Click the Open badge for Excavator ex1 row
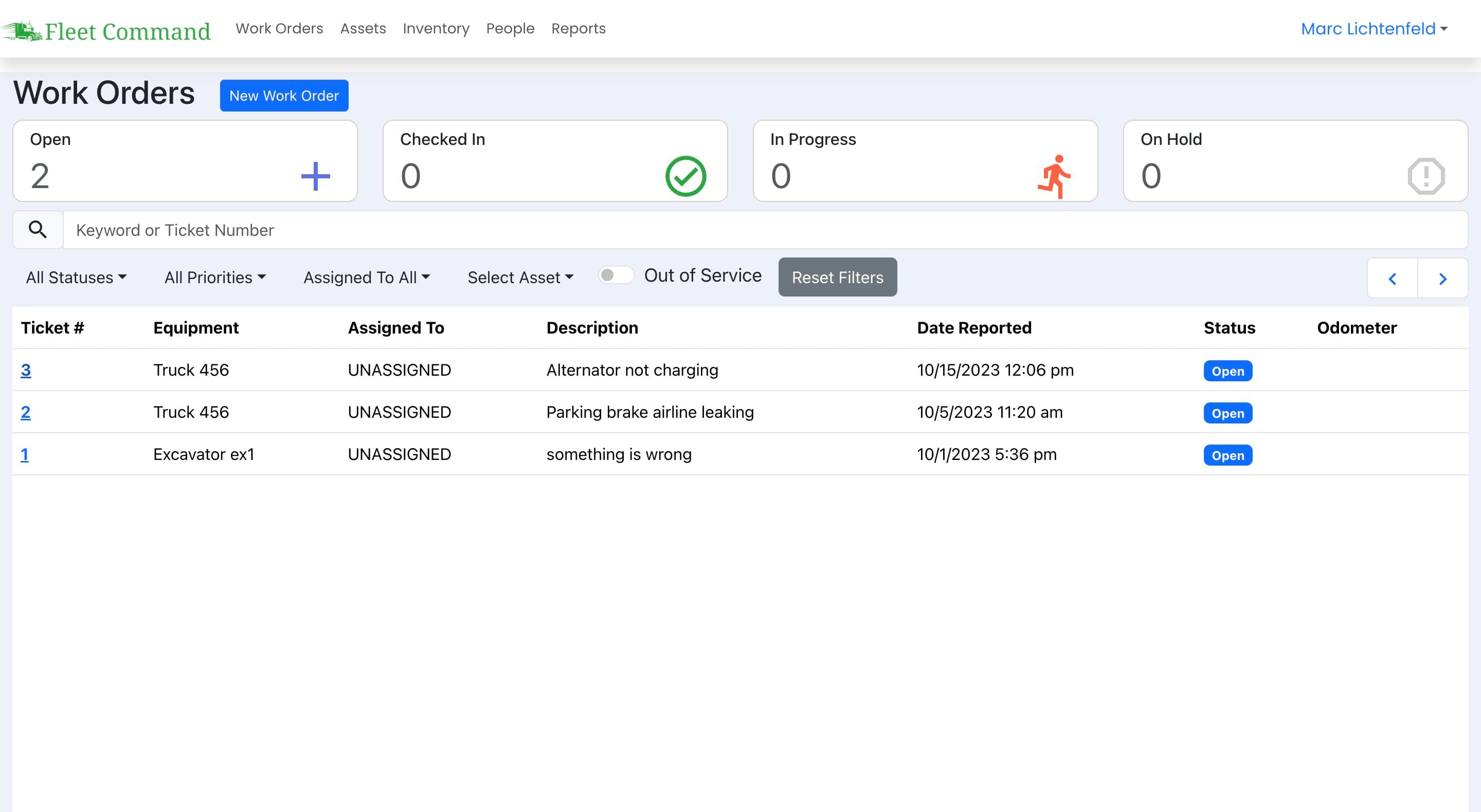 click(1227, 455)
